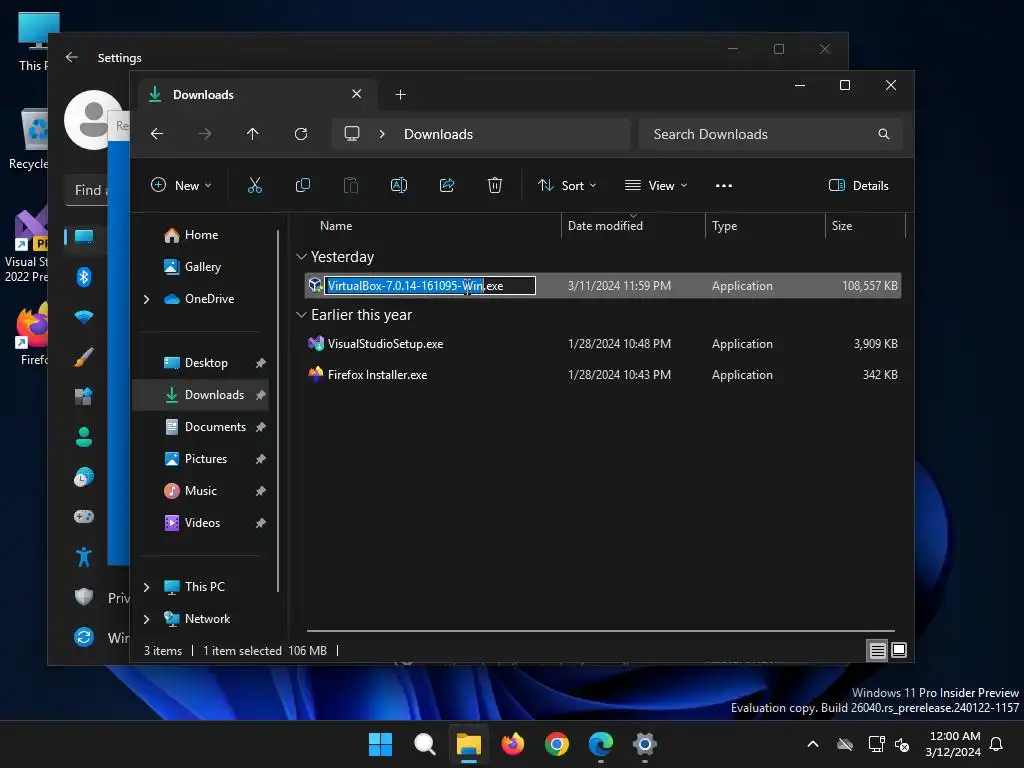Click the Windows Start button
The height and width of the screenshot is (768, 1024).
coord(380,744)
